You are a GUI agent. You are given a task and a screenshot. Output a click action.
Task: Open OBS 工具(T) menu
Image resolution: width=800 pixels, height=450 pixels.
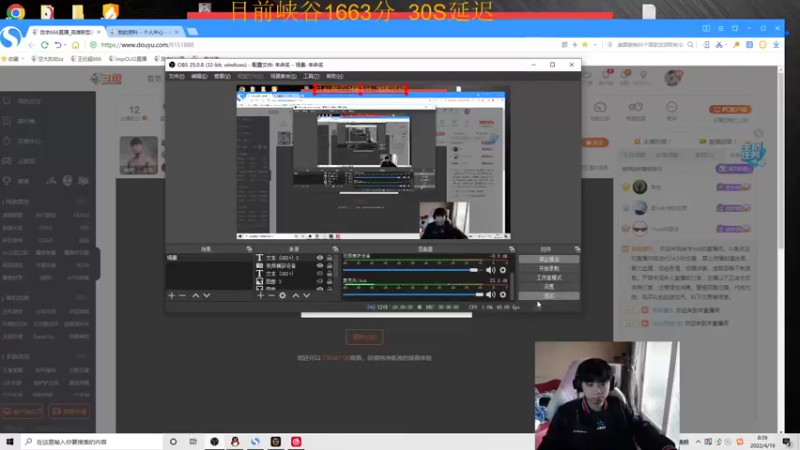pos(311,76)
